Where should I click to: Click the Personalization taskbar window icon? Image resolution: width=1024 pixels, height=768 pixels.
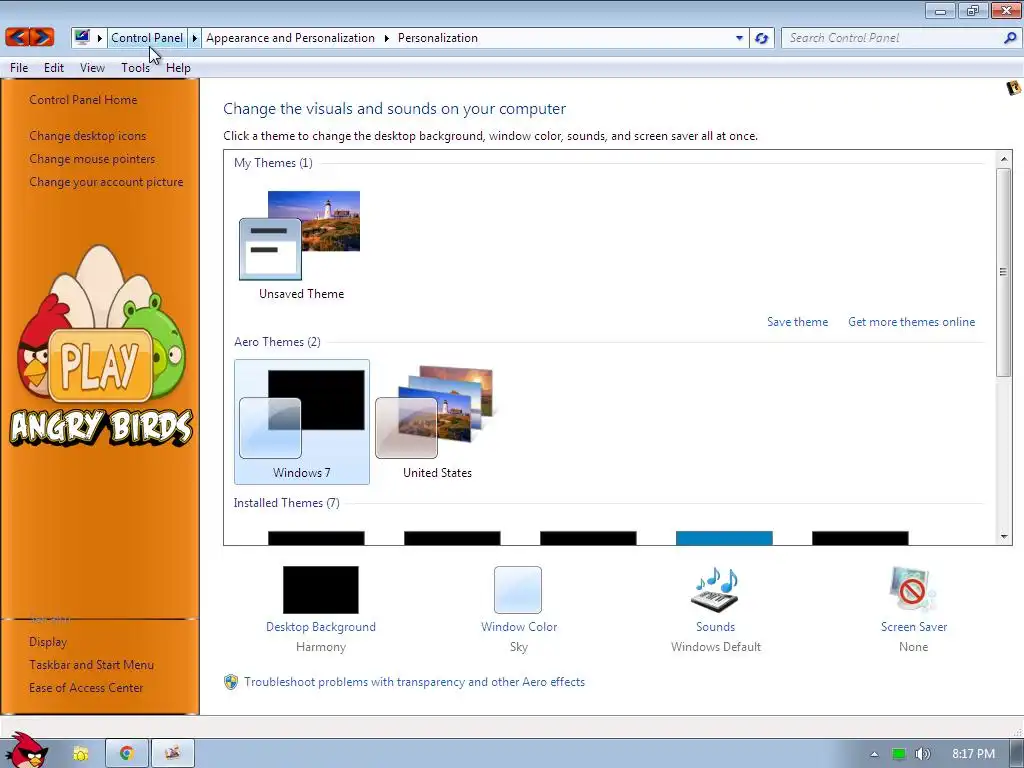pos(172,754)
